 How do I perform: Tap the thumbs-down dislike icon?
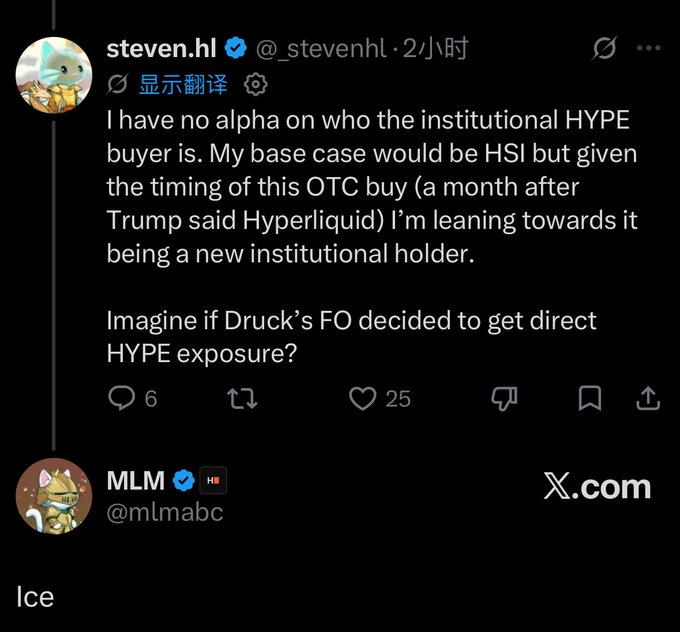504,398
